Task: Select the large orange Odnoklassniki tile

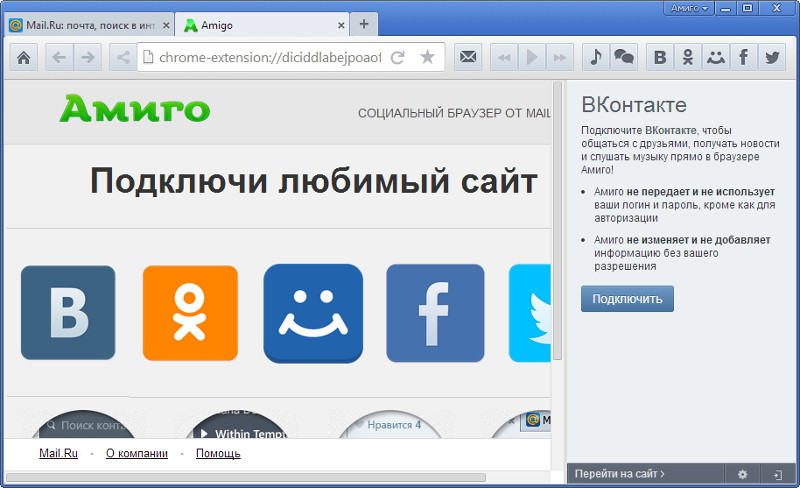Action: pyautogui.click(x=190, y=313)
